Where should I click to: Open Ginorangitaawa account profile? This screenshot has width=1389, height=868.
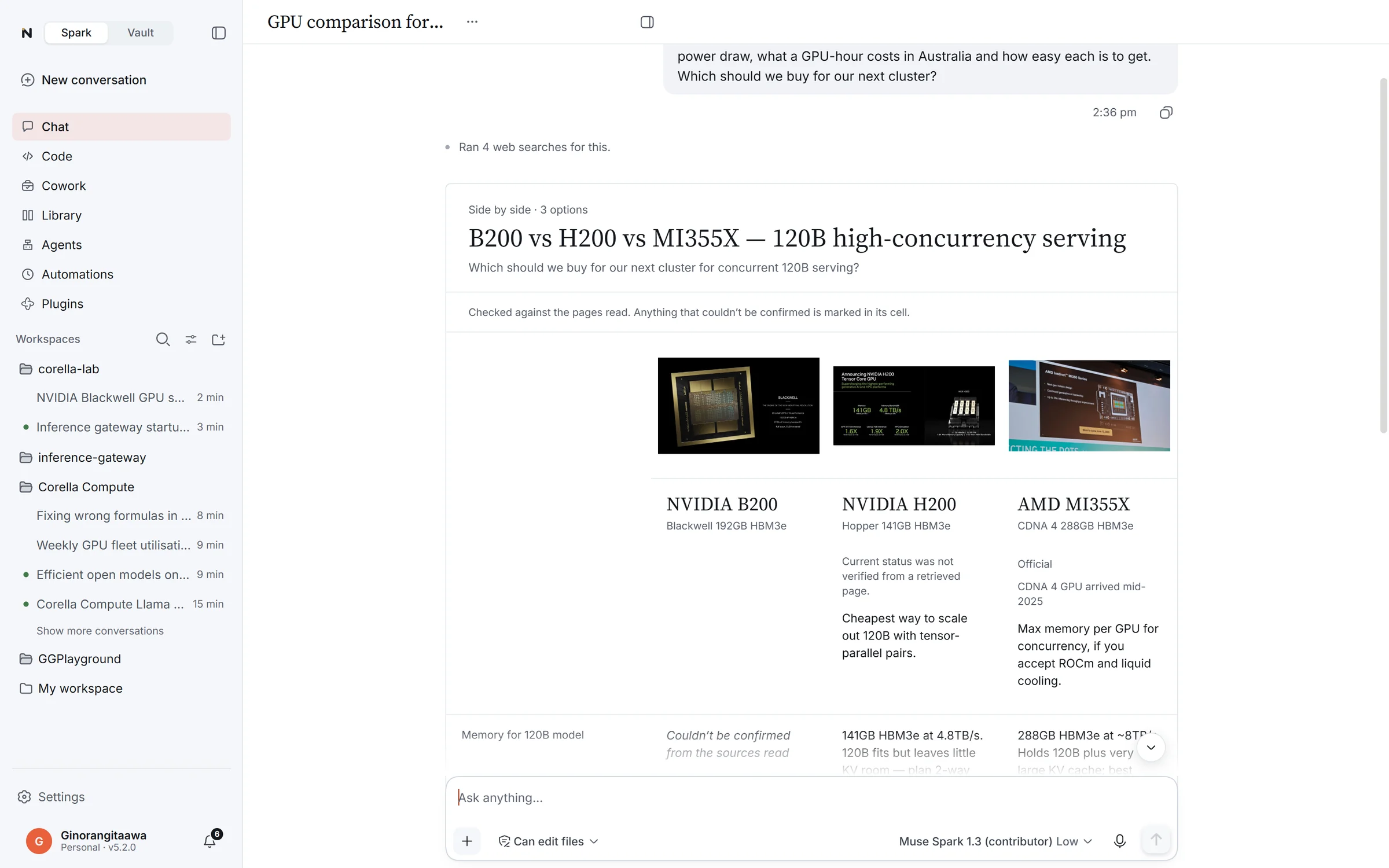[x=104, y=840]
